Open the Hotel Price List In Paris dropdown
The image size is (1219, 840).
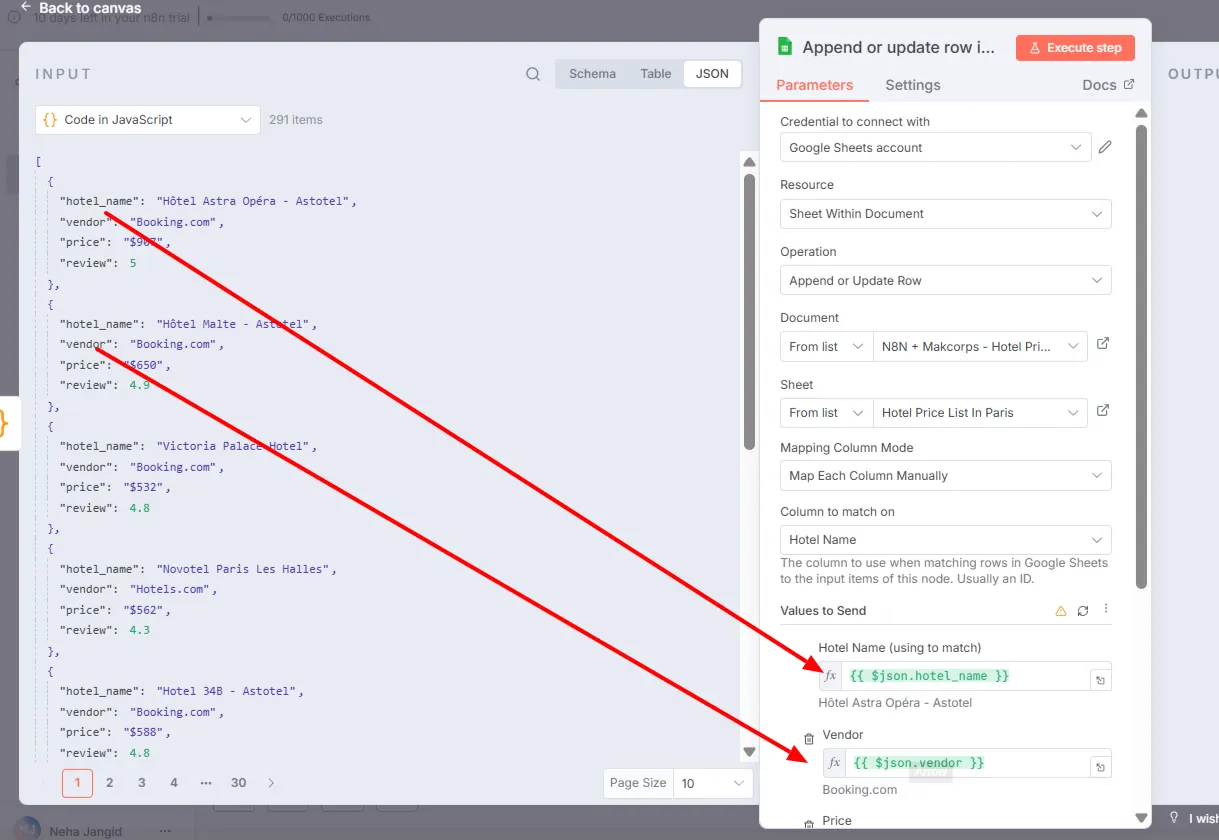pos(980,413)
